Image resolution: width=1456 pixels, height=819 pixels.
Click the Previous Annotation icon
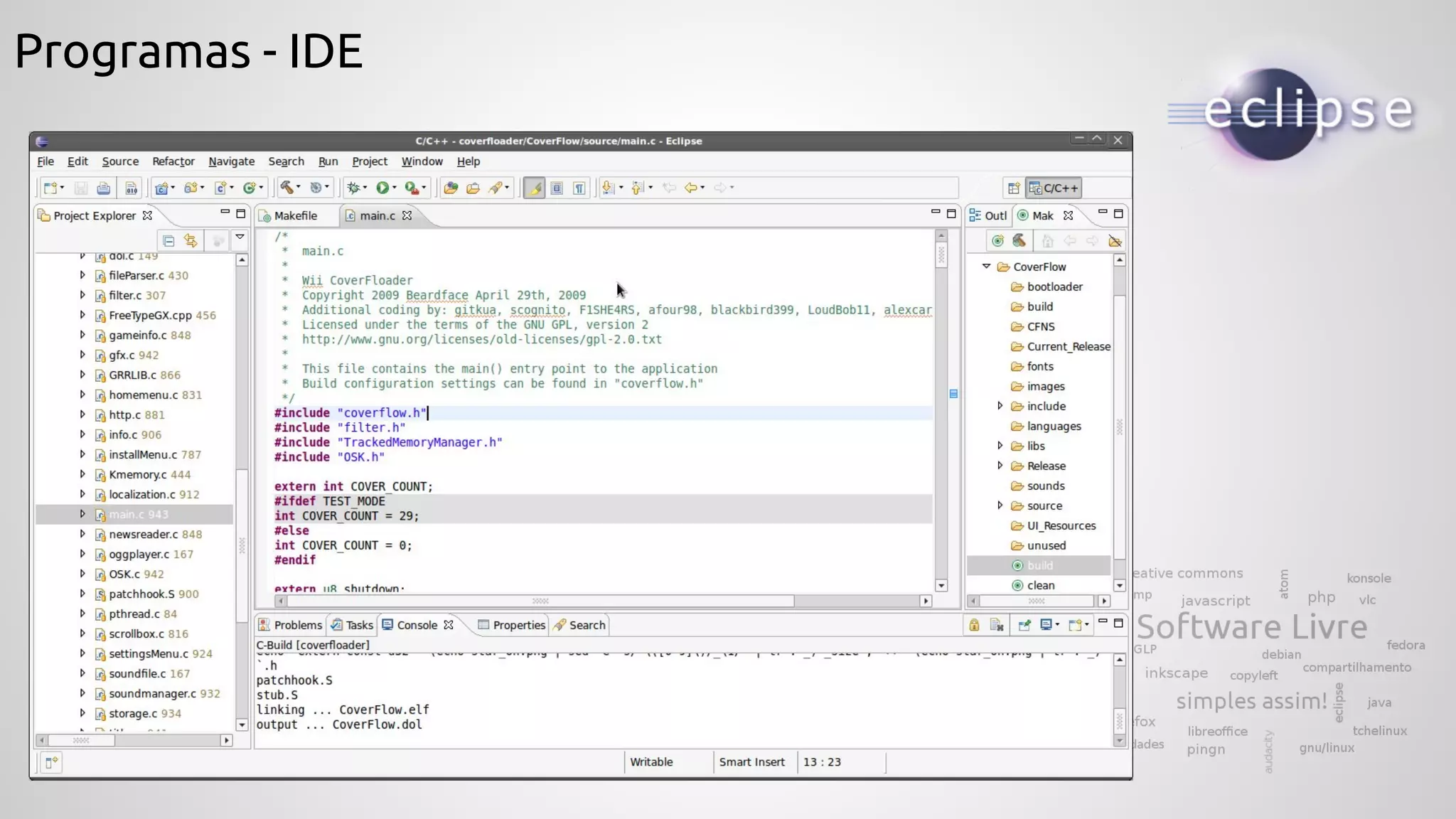pos(638,188)
